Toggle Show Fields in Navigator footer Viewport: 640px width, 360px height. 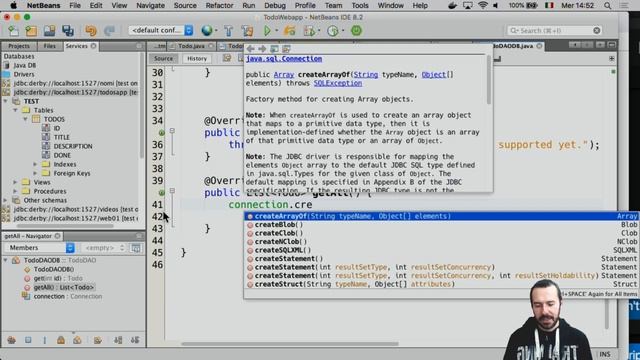[28, 340]
